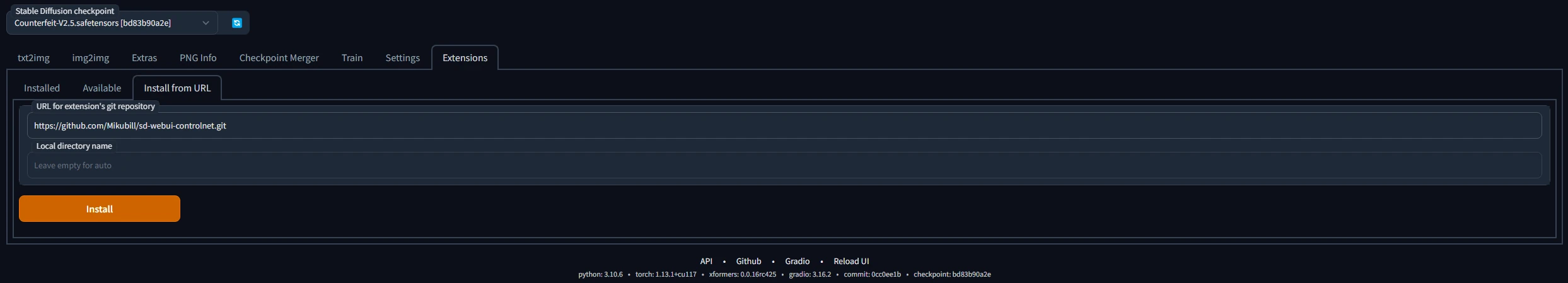Open the Train tab
1568x283 pixels.
pyautogui.click(x=352, y=58)
